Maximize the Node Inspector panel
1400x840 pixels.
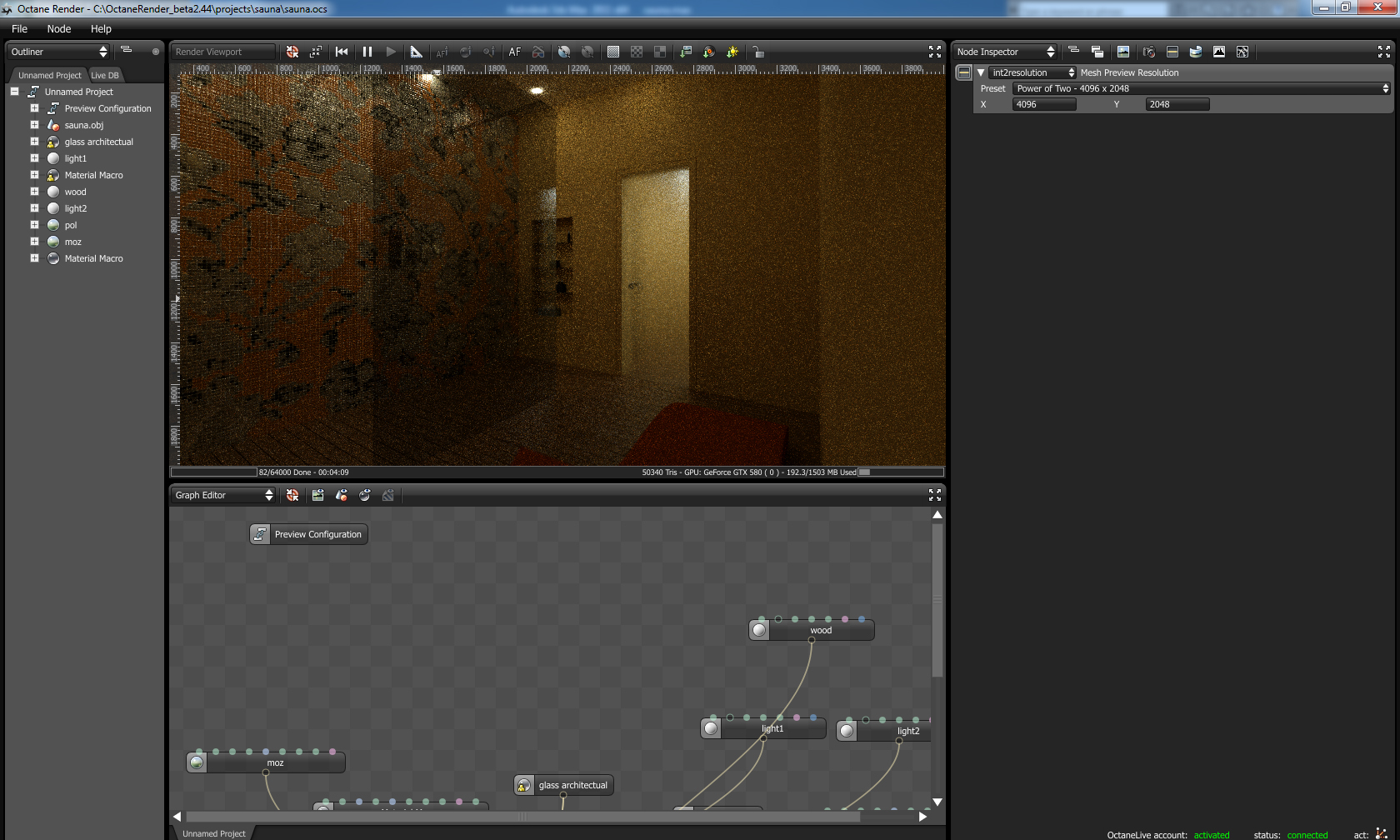pos(1384,52)
